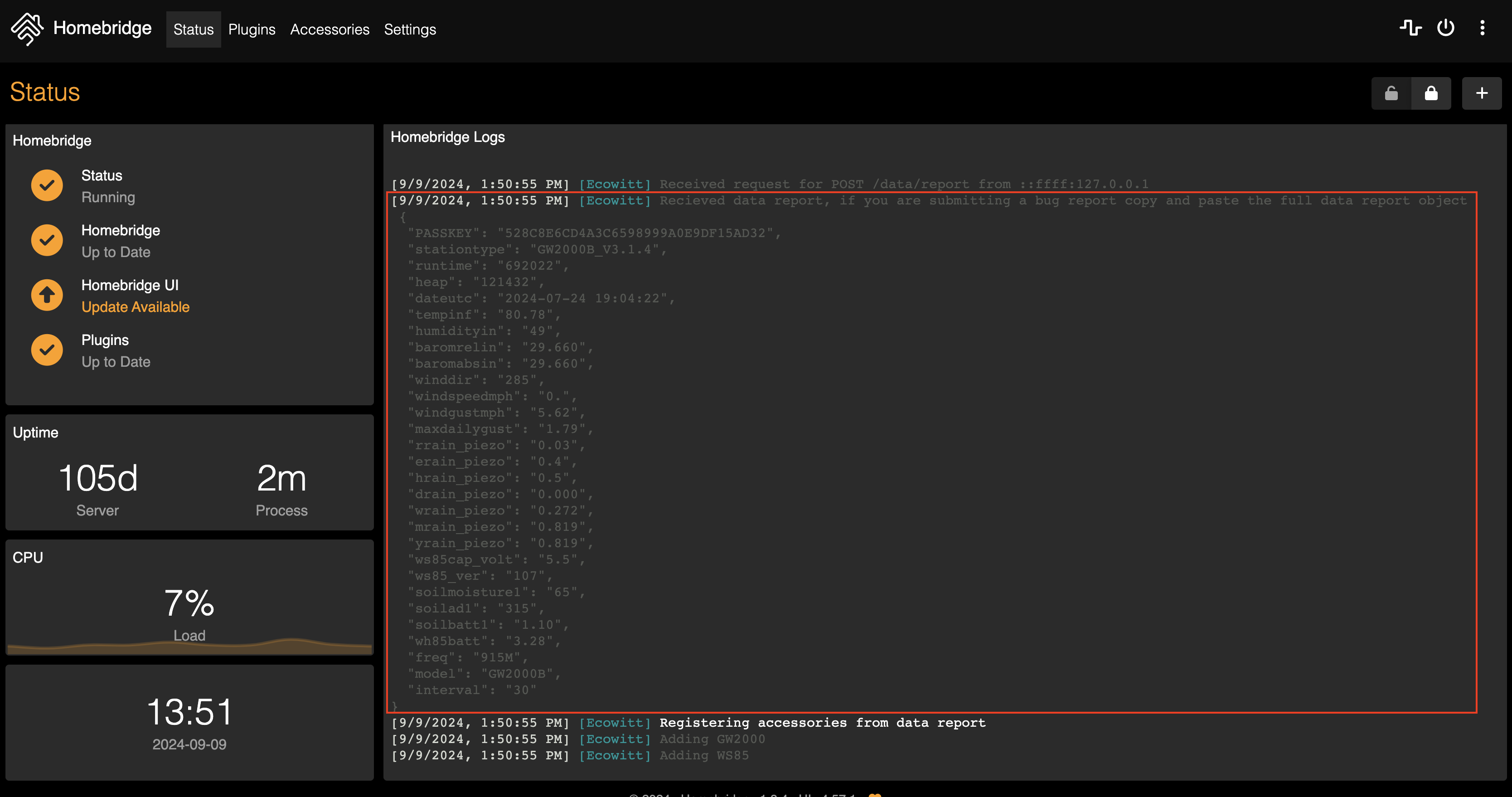Click the Status Running checkmark icon
This screenshot has height=797, width=1512.
pyautogui.click(x=47, y=185)
